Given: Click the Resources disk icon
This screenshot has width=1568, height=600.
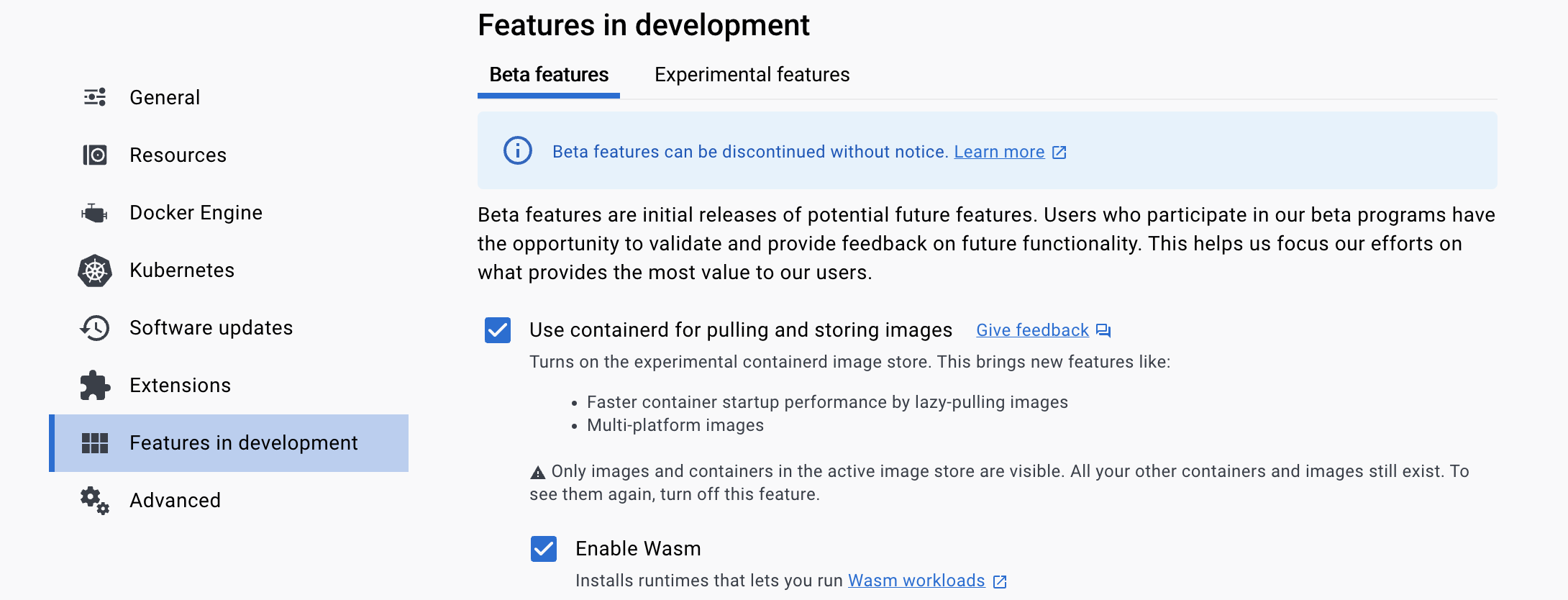Looking at the screenshot, I should click(95, 155).
